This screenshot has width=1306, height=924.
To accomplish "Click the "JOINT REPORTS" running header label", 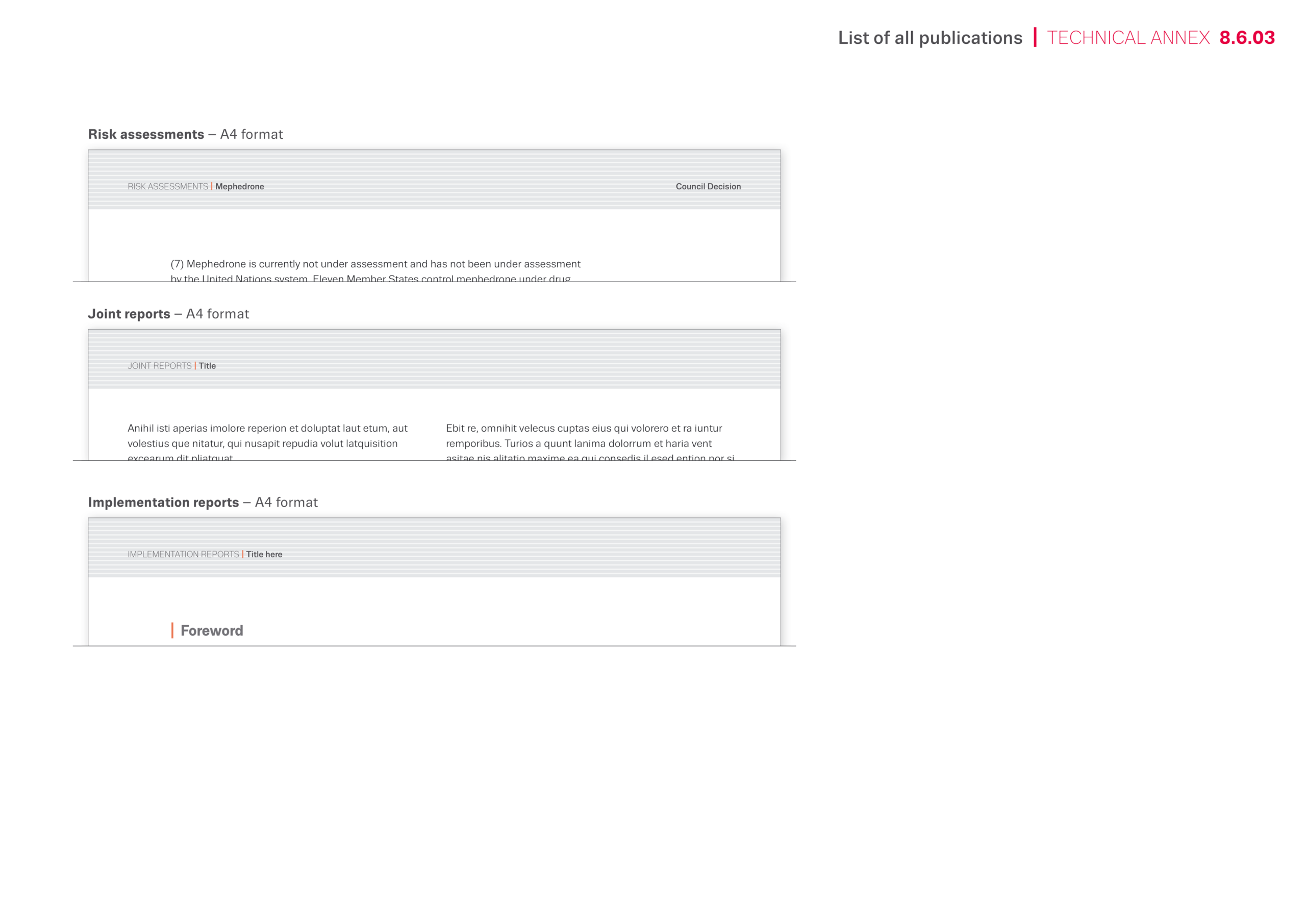I will 159,366.
